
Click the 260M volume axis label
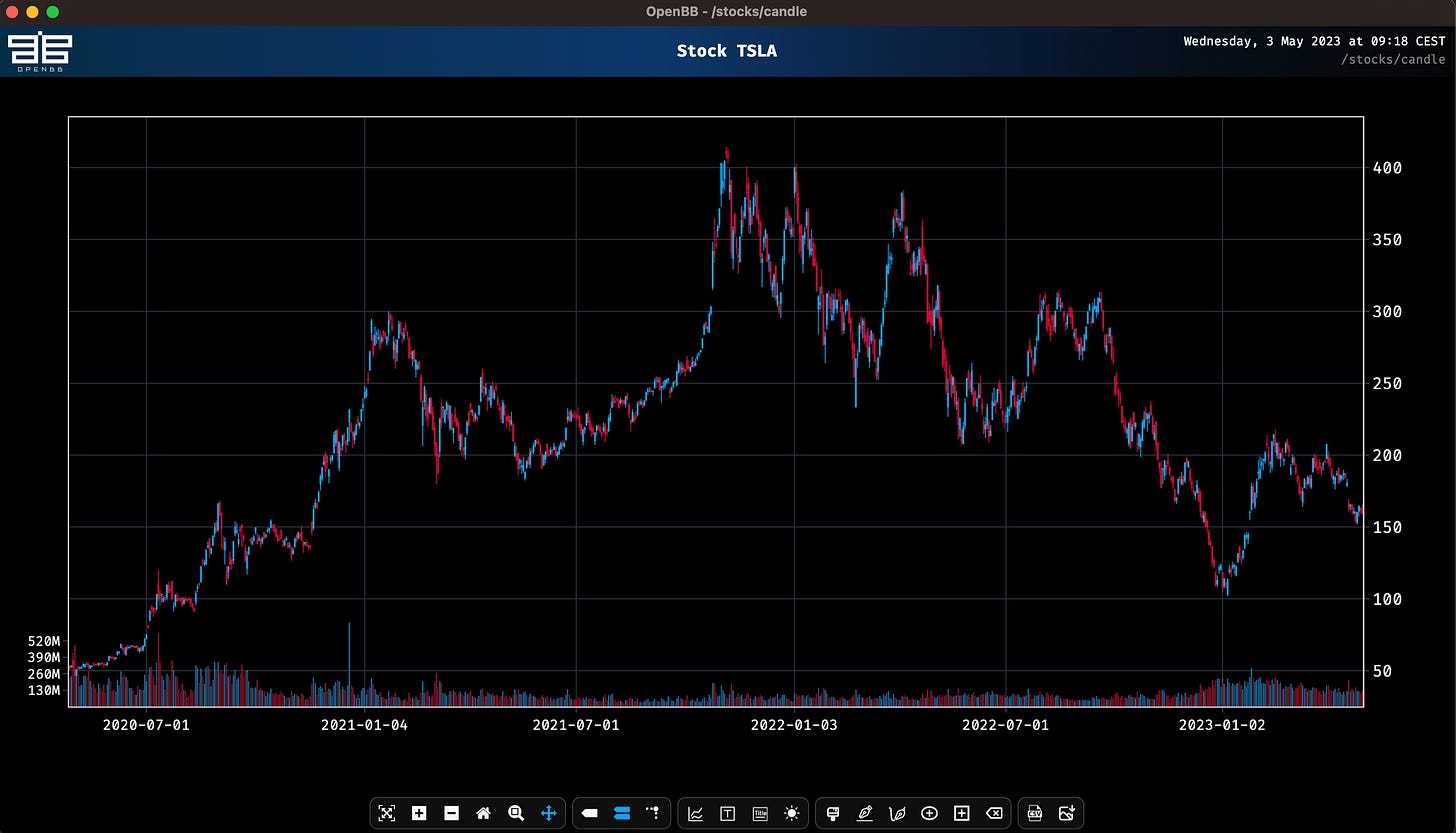tap(44, 674)
